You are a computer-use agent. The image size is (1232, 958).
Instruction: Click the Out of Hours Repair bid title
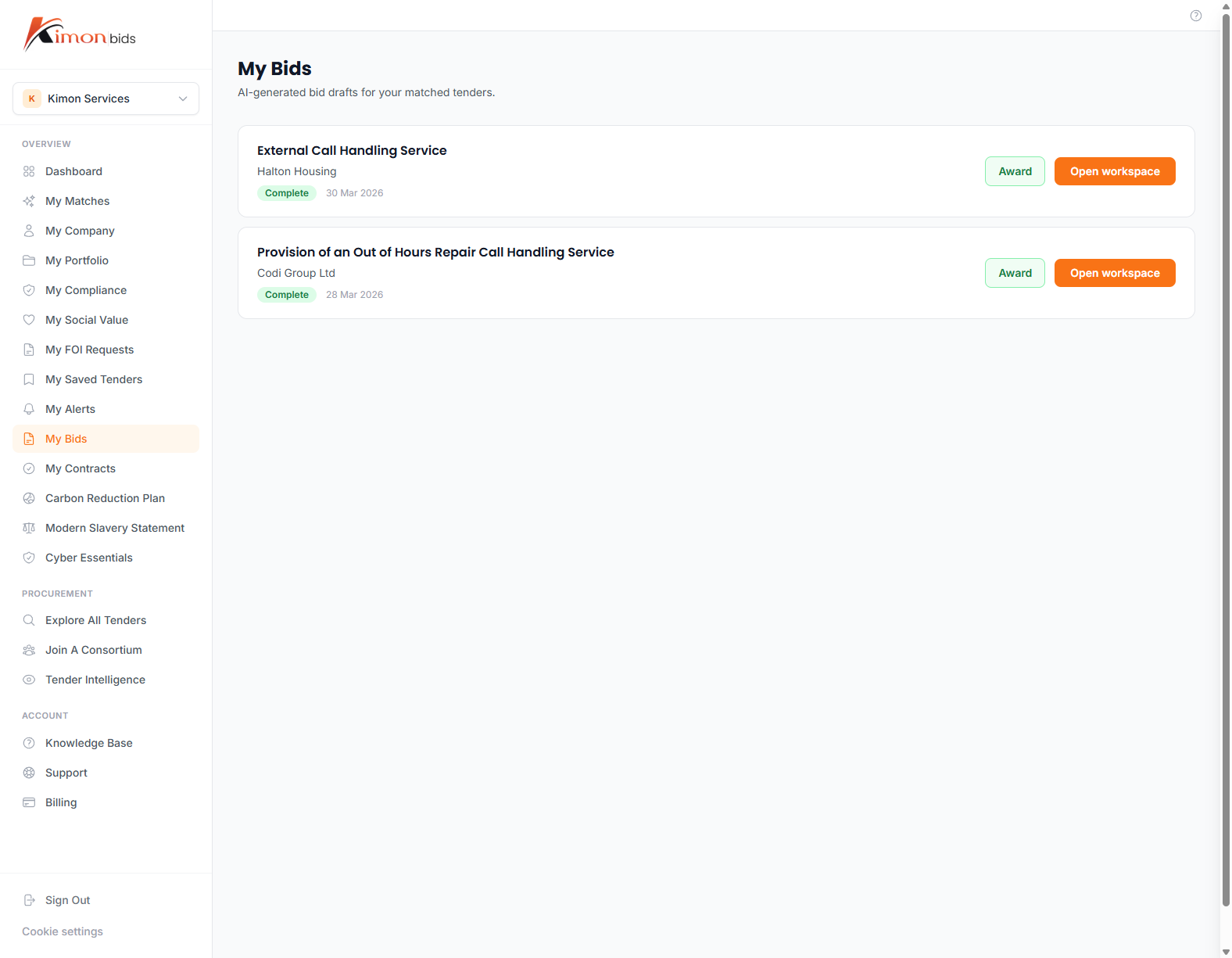435,252
